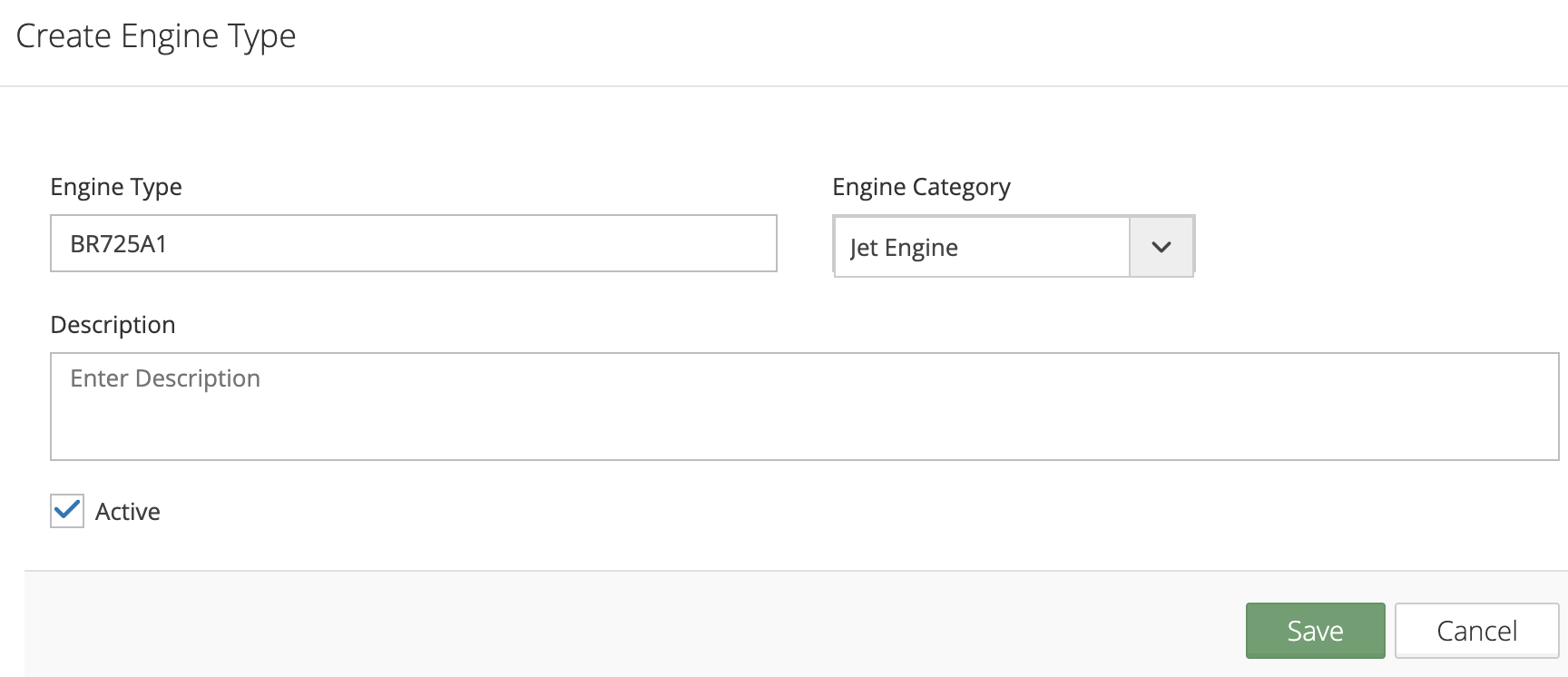The image size is (1568, 677).
Task: Select the Jet Engine value text
Action: 904,248
